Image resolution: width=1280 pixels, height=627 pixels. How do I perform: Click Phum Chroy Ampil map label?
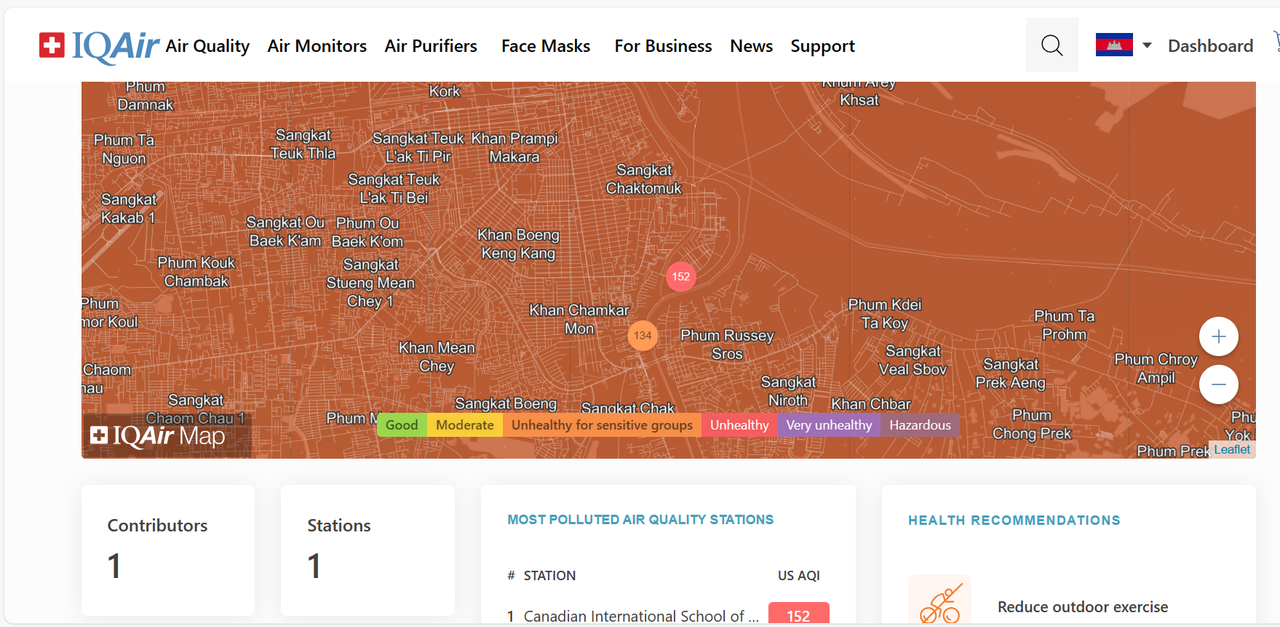coord(1156,368)
